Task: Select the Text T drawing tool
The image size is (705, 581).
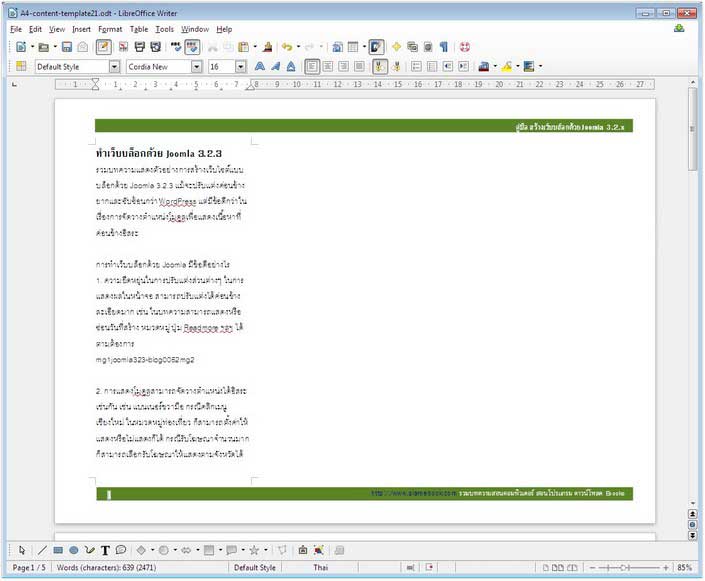Action: (x=105, y=550)
